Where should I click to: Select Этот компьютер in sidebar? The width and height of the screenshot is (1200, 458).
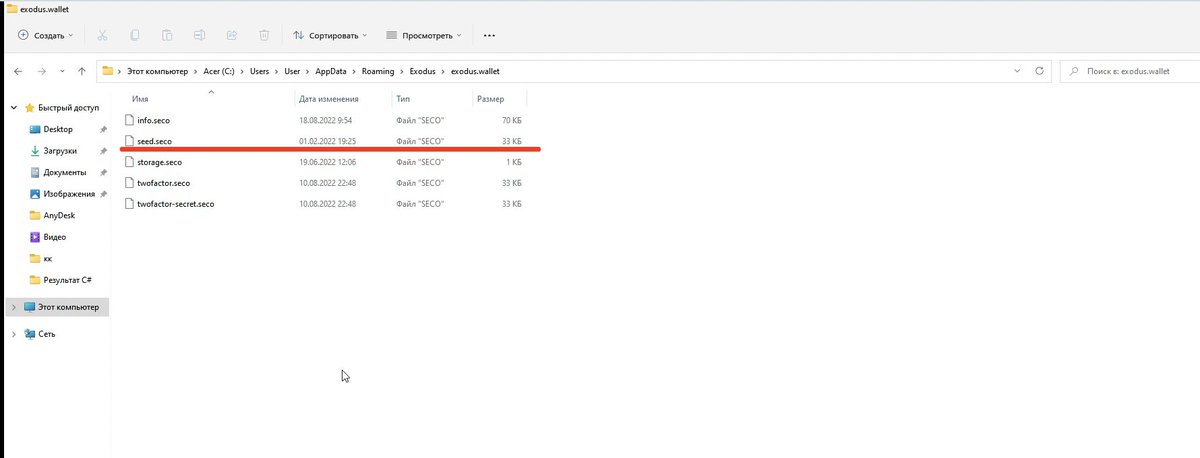tap(68, 307)
